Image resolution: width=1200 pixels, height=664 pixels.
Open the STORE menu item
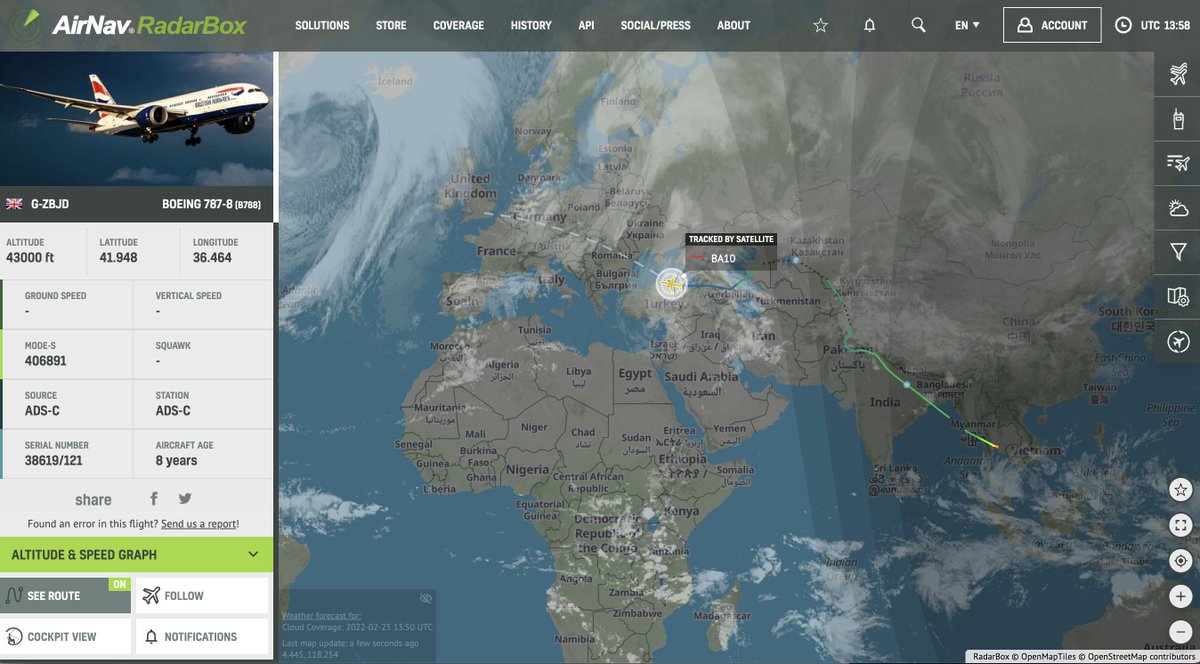[391, 25]
